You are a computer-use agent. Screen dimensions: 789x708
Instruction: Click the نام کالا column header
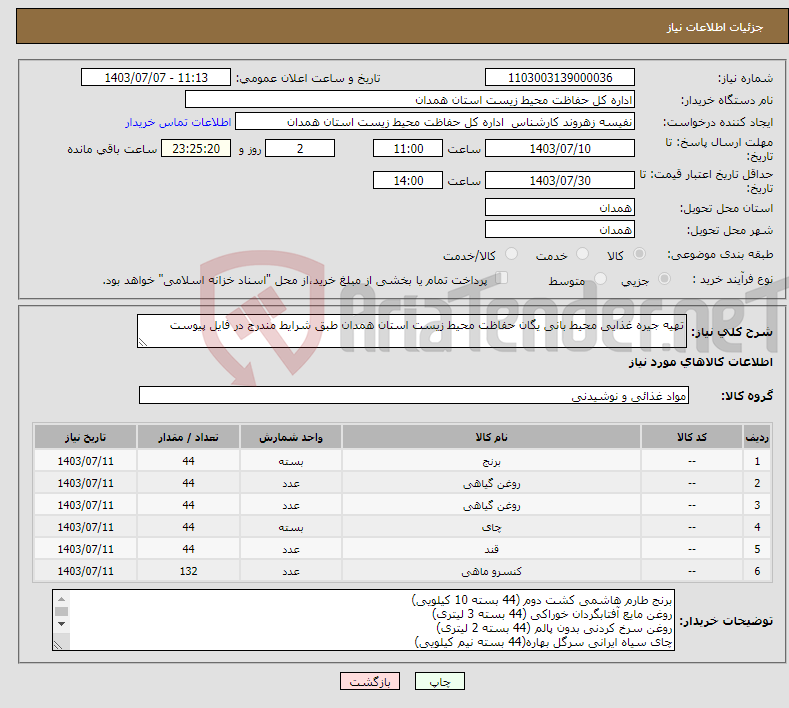click(x=491, y=437)
